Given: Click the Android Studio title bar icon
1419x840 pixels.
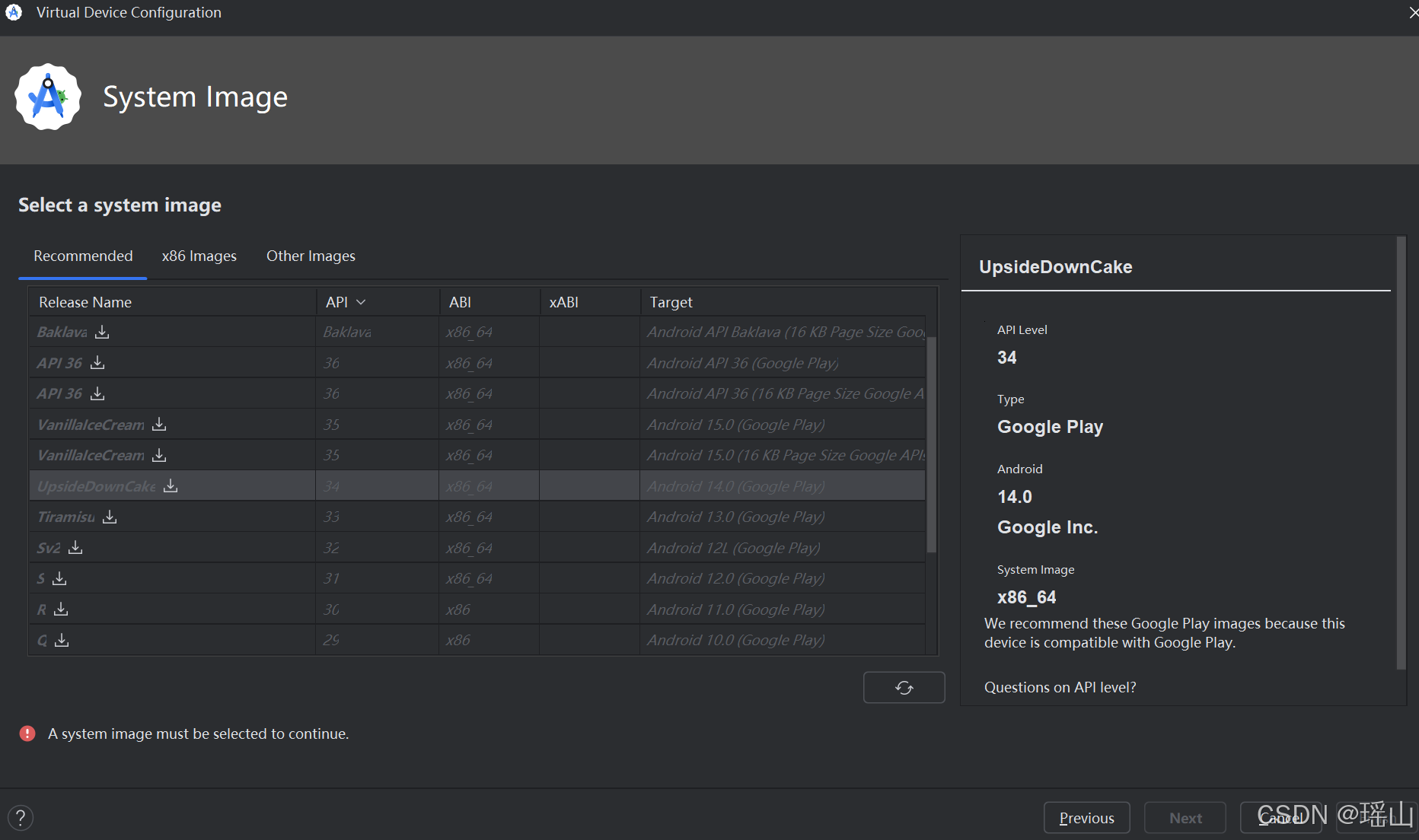Looking at the screenshot, I should click(x=14, y=12).
